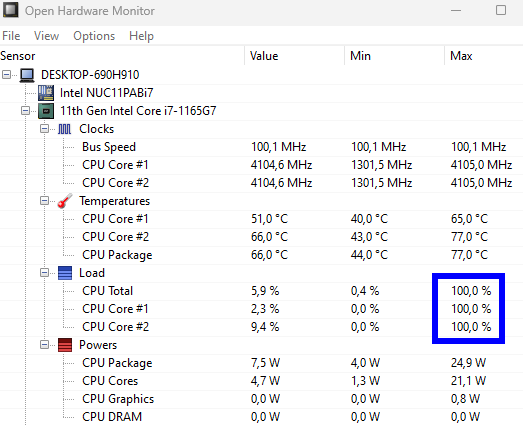Collapse the 11th Gen Intel Core node

click(25, 110)
